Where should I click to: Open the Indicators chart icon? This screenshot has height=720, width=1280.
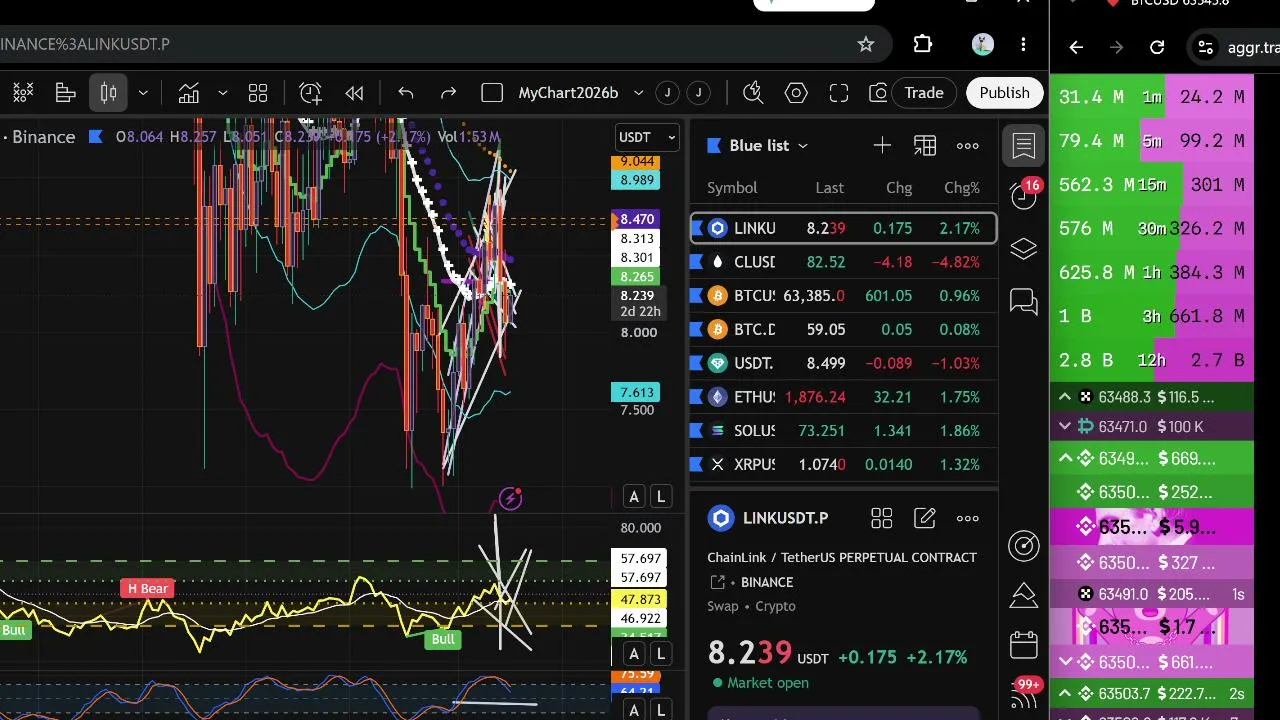pos(189,93)
